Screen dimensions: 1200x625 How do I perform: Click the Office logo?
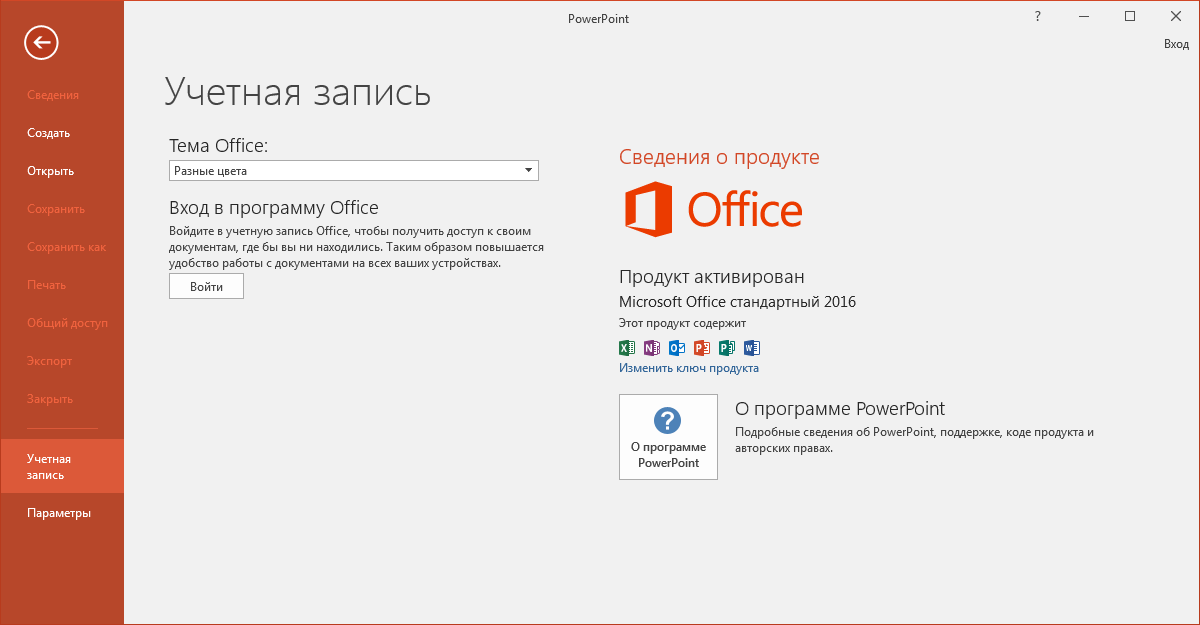pyautogui.click(x=713, y=210)
